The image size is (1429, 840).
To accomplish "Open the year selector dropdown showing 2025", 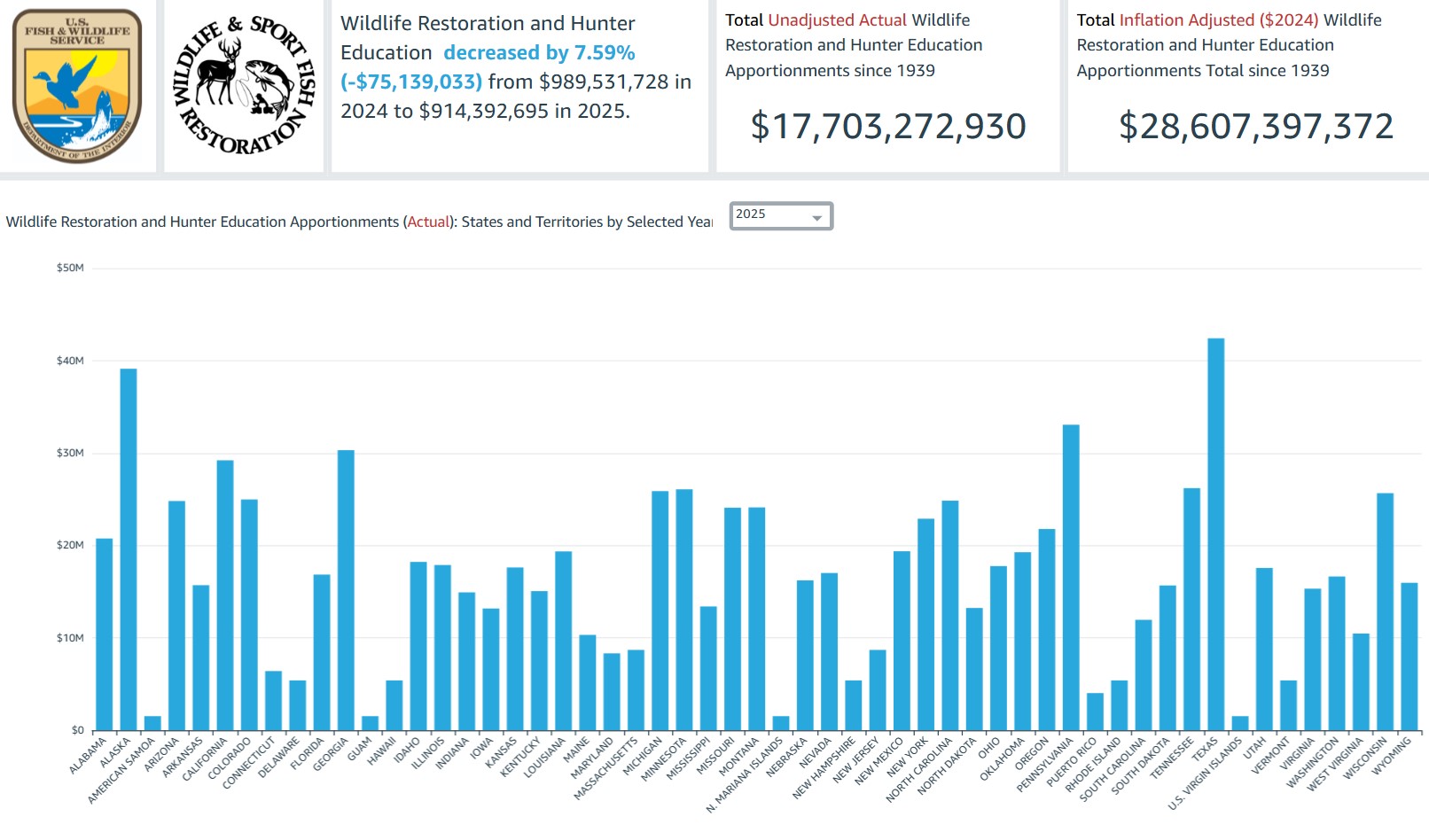I will click(x=781, y=215).
